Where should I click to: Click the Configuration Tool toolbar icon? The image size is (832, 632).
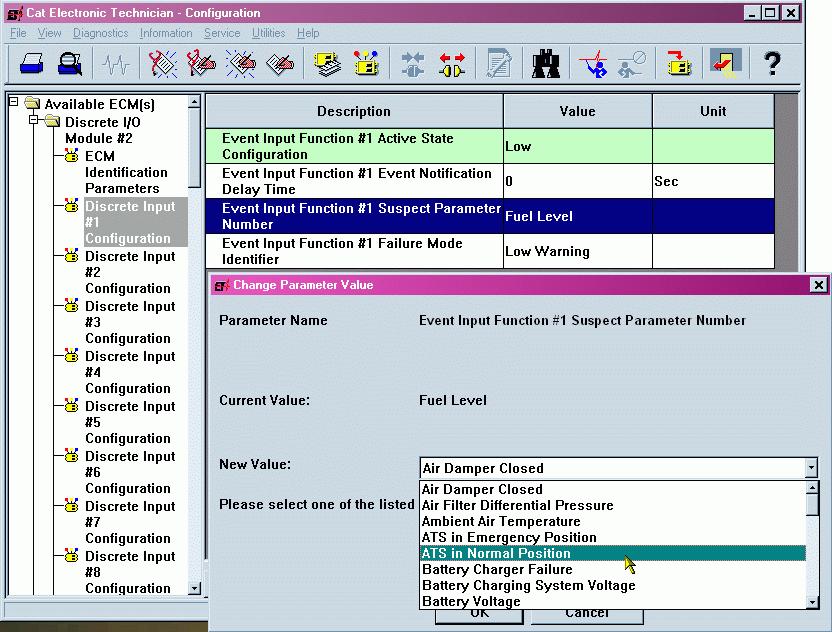[x=366, y=63]
